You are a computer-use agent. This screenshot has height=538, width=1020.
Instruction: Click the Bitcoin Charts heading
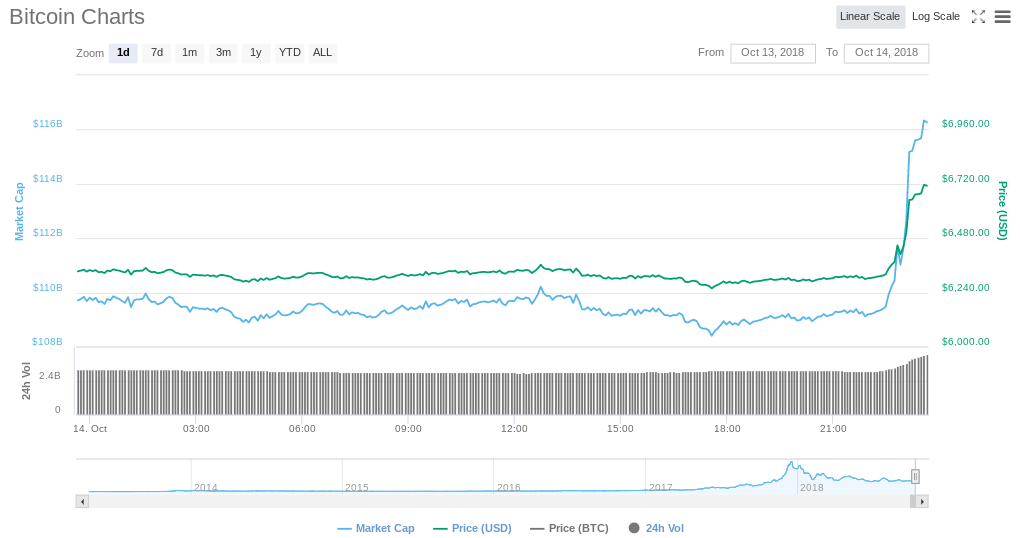77,17
